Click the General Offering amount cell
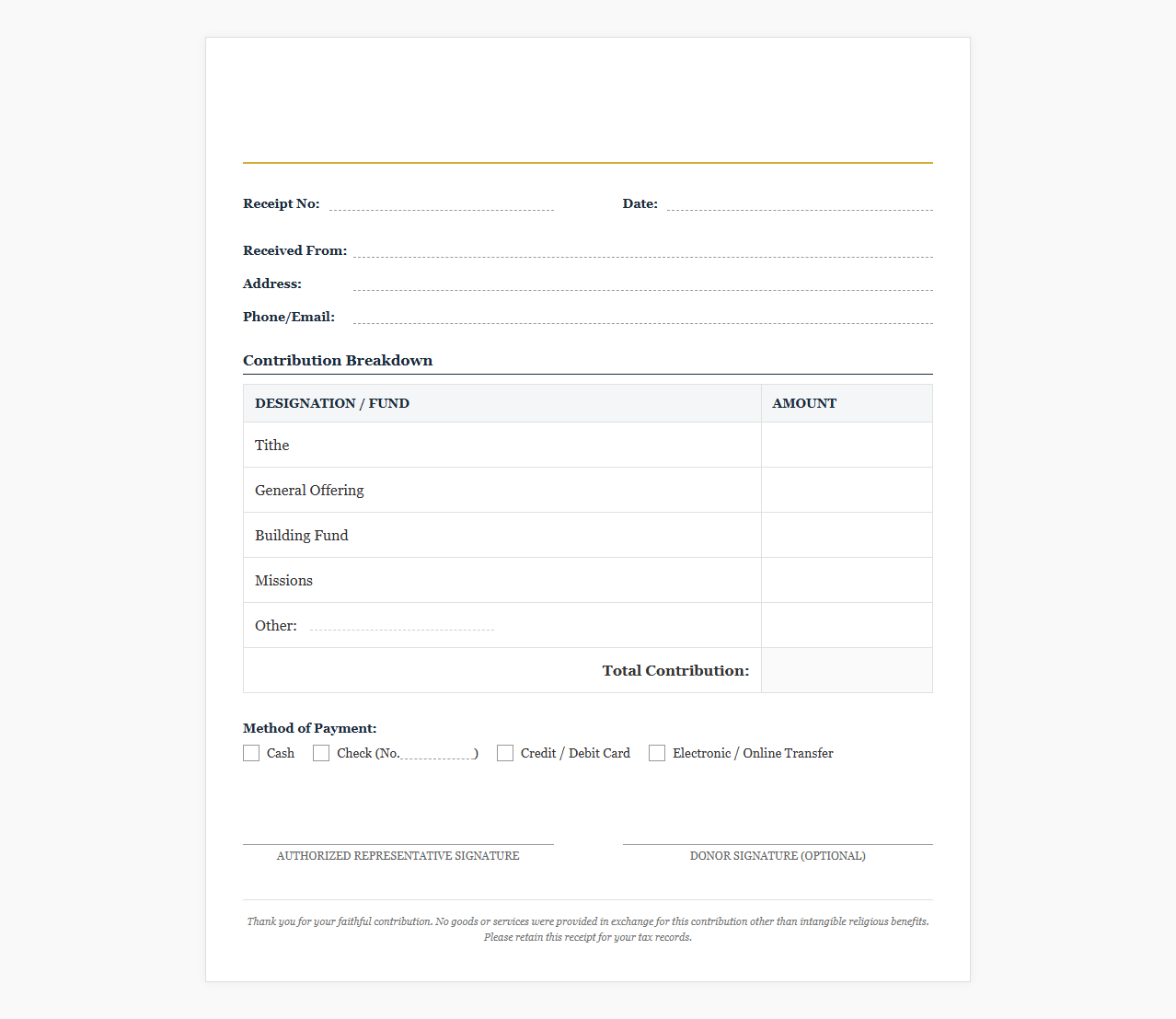The image size is (1176, 1019). [x=847, y=490]
